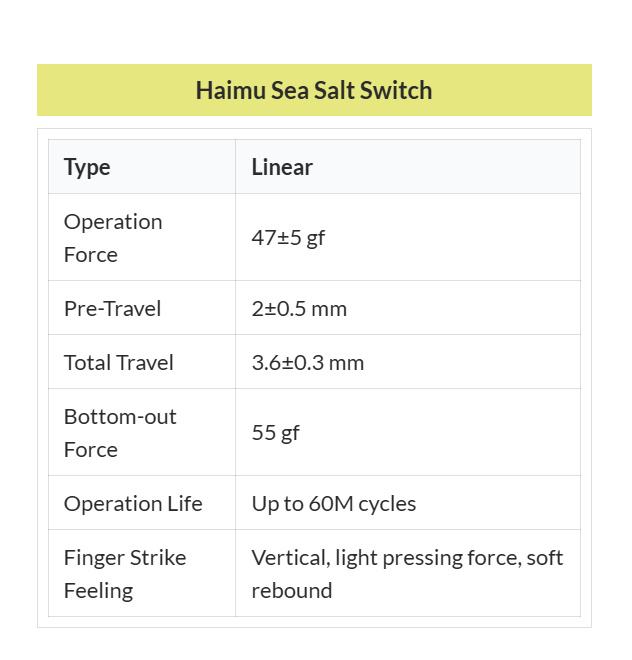Image resolution: width=632 pixels, height=660 pixels.
Task: Click the 'Haimu Sea Salt Switch' title banner
Action: [314, 90]
